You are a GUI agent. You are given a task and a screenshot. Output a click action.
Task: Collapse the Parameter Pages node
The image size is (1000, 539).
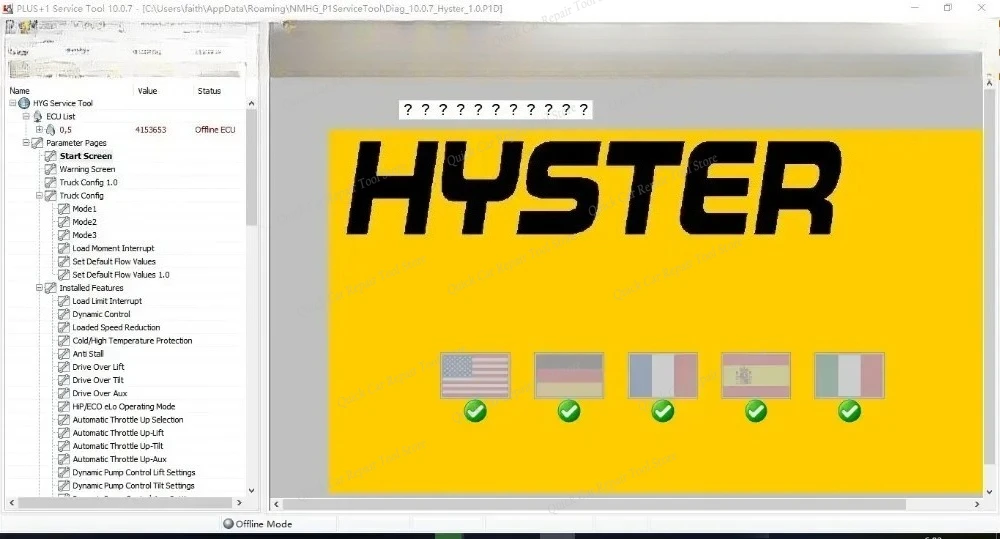(26, 143)
